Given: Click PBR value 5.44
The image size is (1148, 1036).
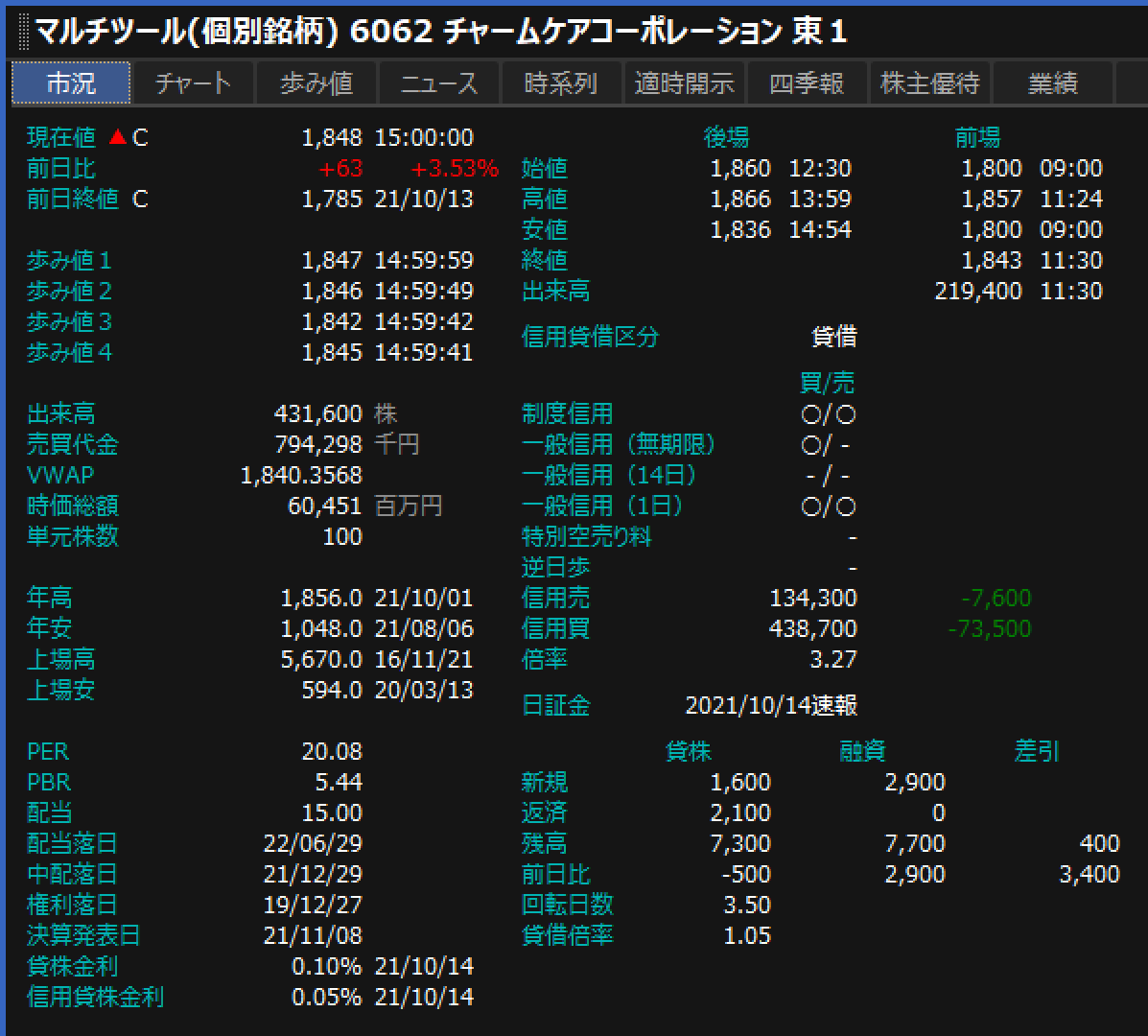Looking at the screenshot, I should pyautogui.click(x=339, y=782).
